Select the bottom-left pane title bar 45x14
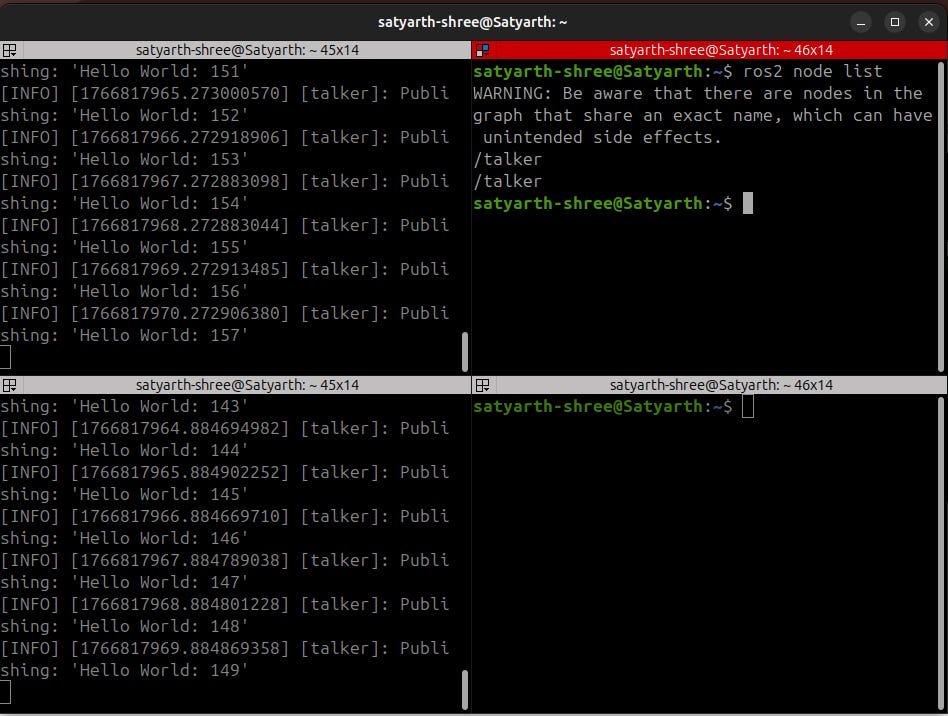948x716 pixels. point(235,385)
